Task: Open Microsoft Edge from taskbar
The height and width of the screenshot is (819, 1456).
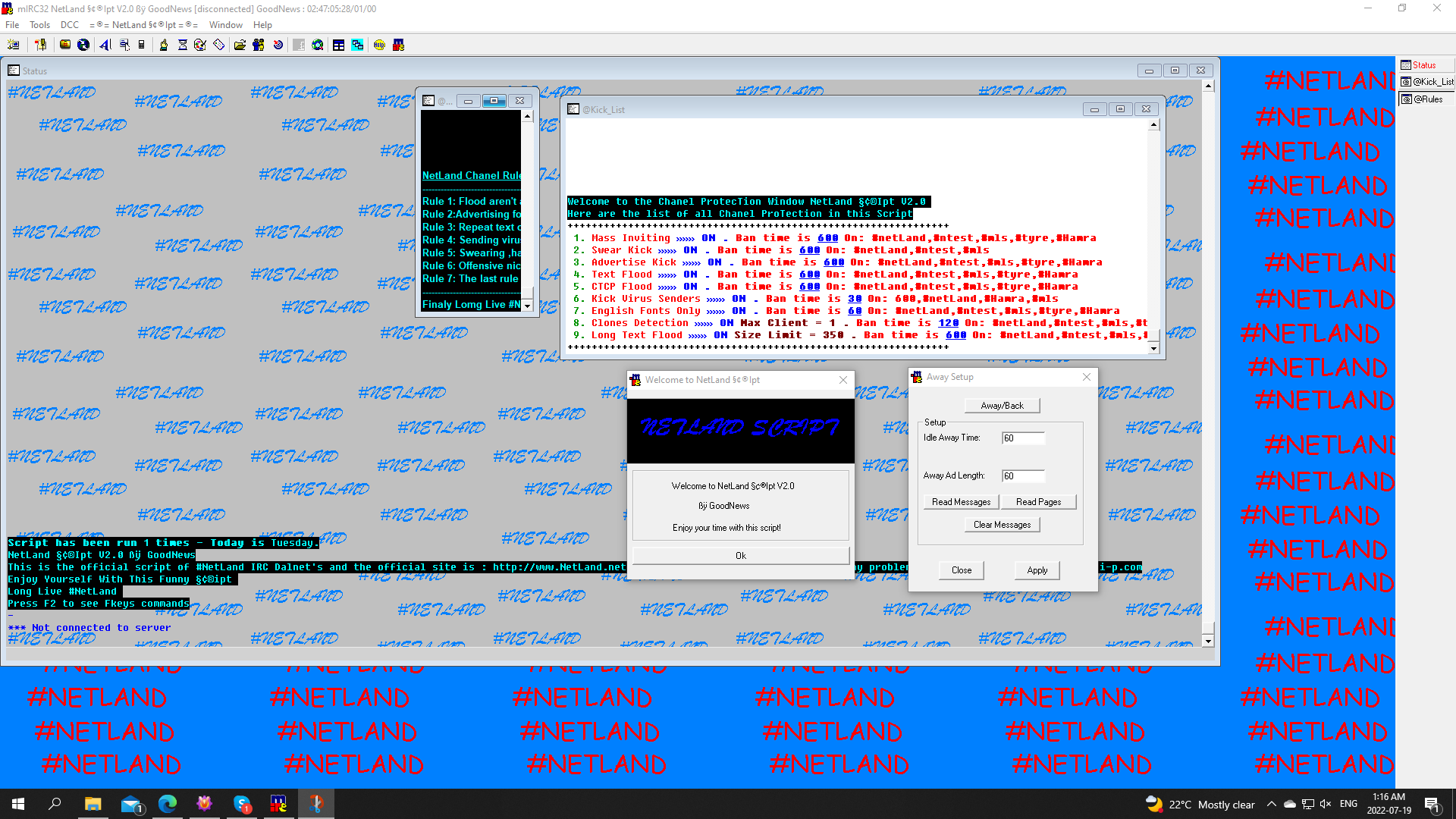Action: [x=167, y=804]
